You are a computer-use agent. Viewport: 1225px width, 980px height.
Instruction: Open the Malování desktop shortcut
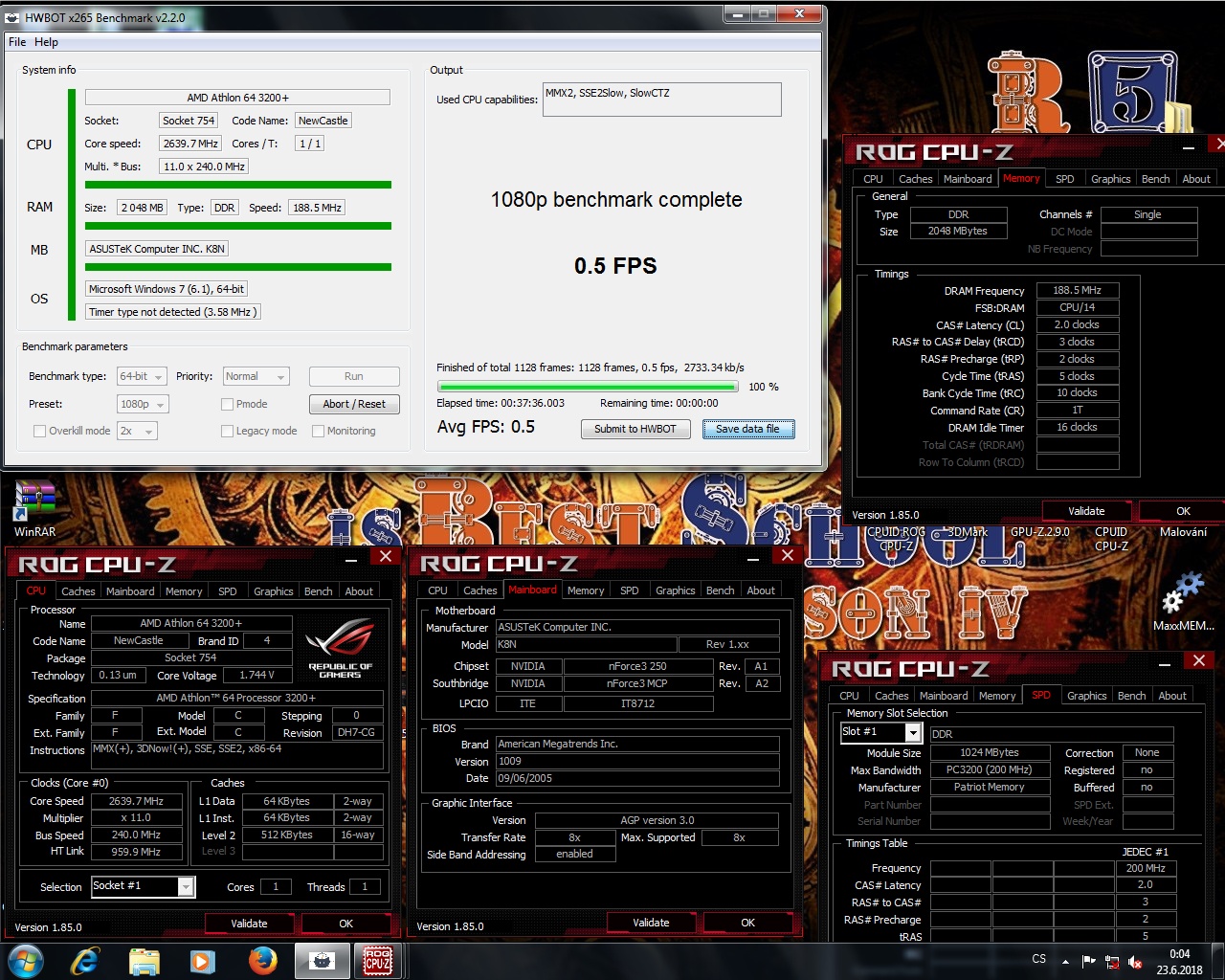[1183, 532]
